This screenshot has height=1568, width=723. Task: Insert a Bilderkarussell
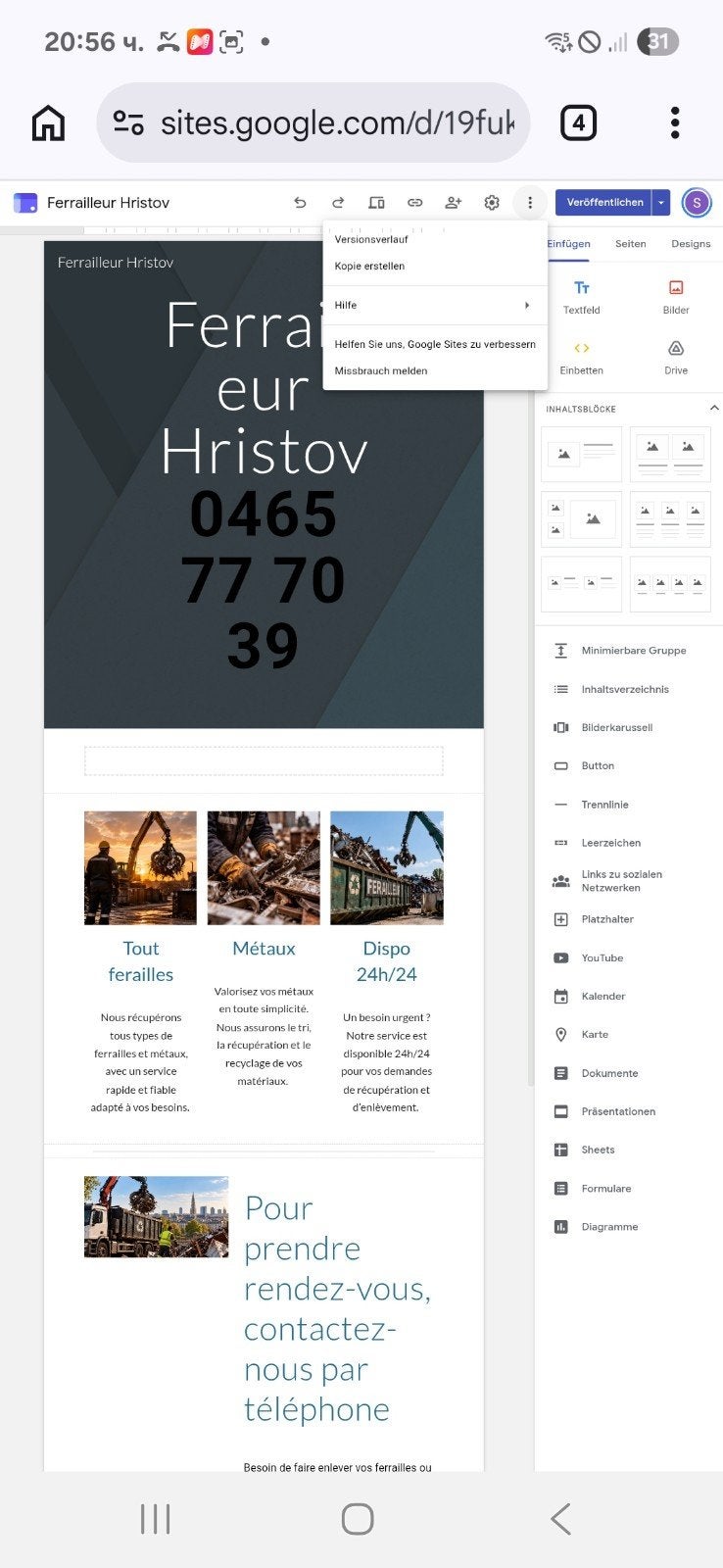(629, 727)
